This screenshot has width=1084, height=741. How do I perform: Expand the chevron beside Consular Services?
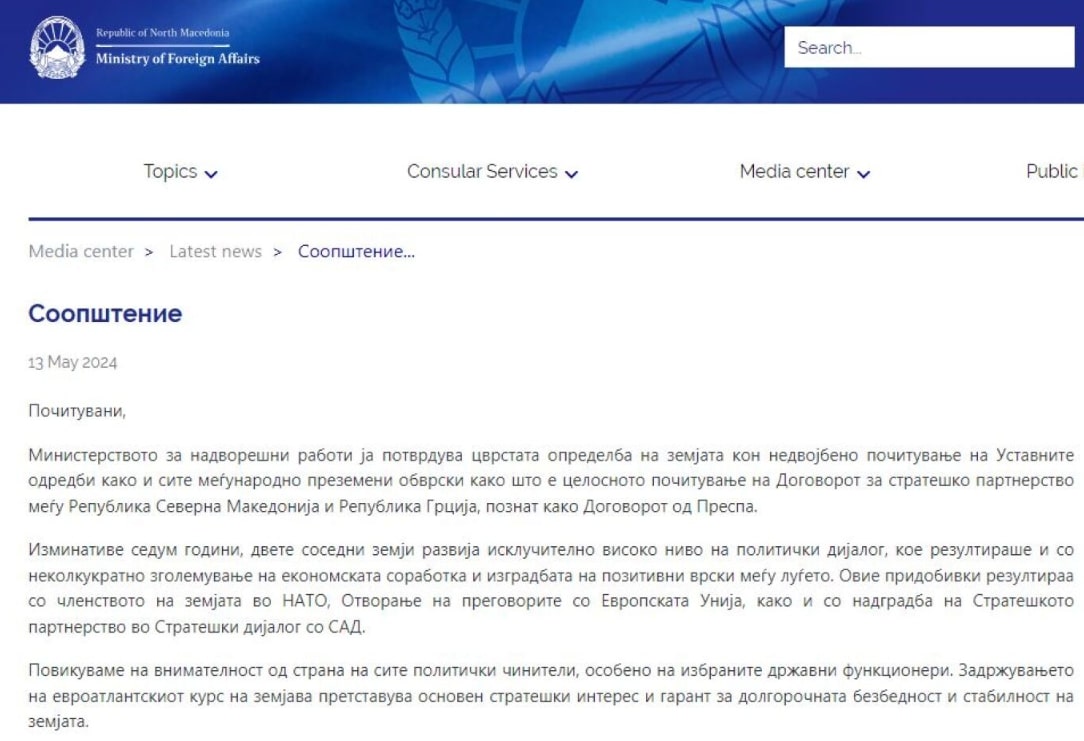point(571,174)
